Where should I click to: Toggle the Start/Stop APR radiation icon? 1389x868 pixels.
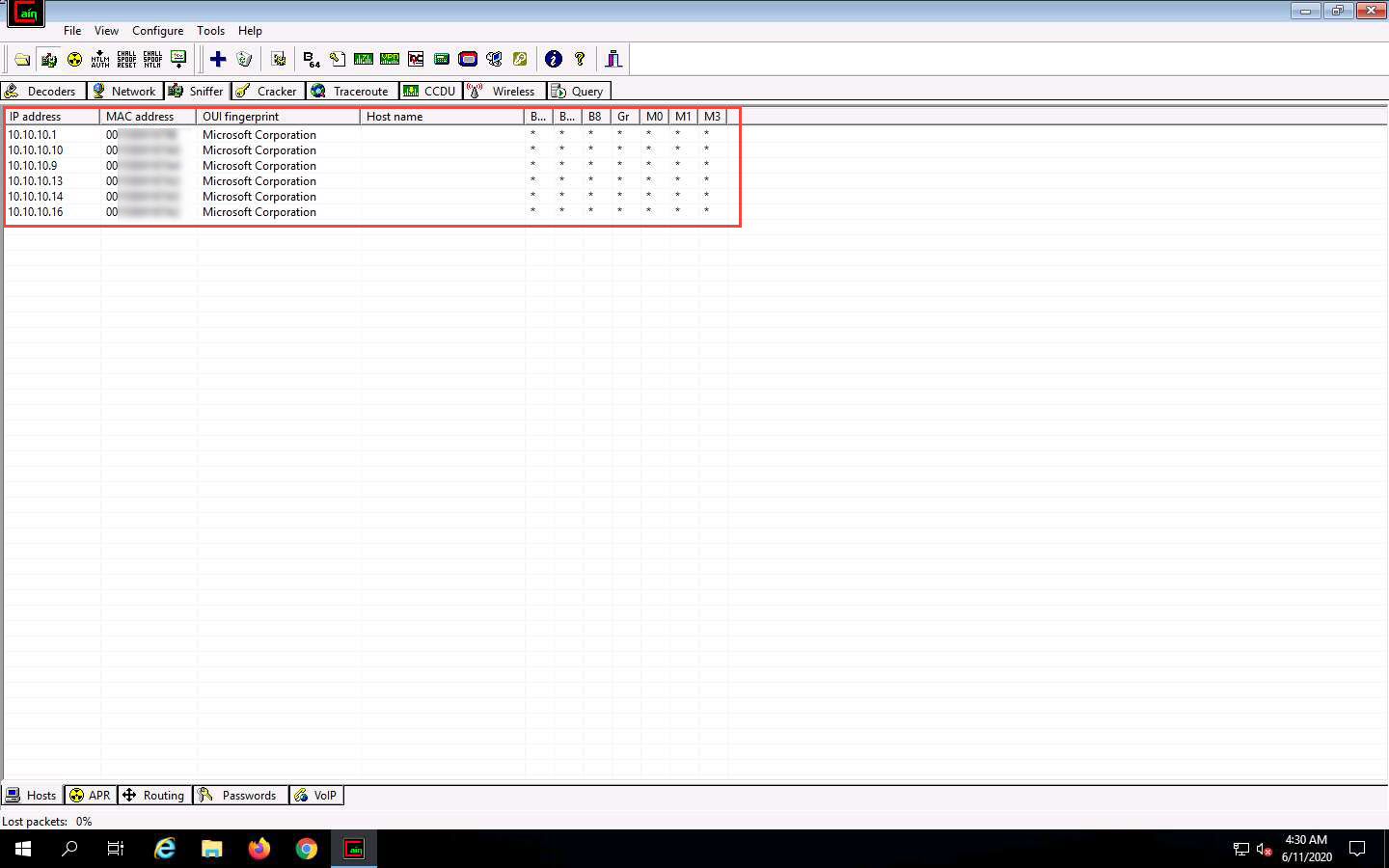(74, 59)
